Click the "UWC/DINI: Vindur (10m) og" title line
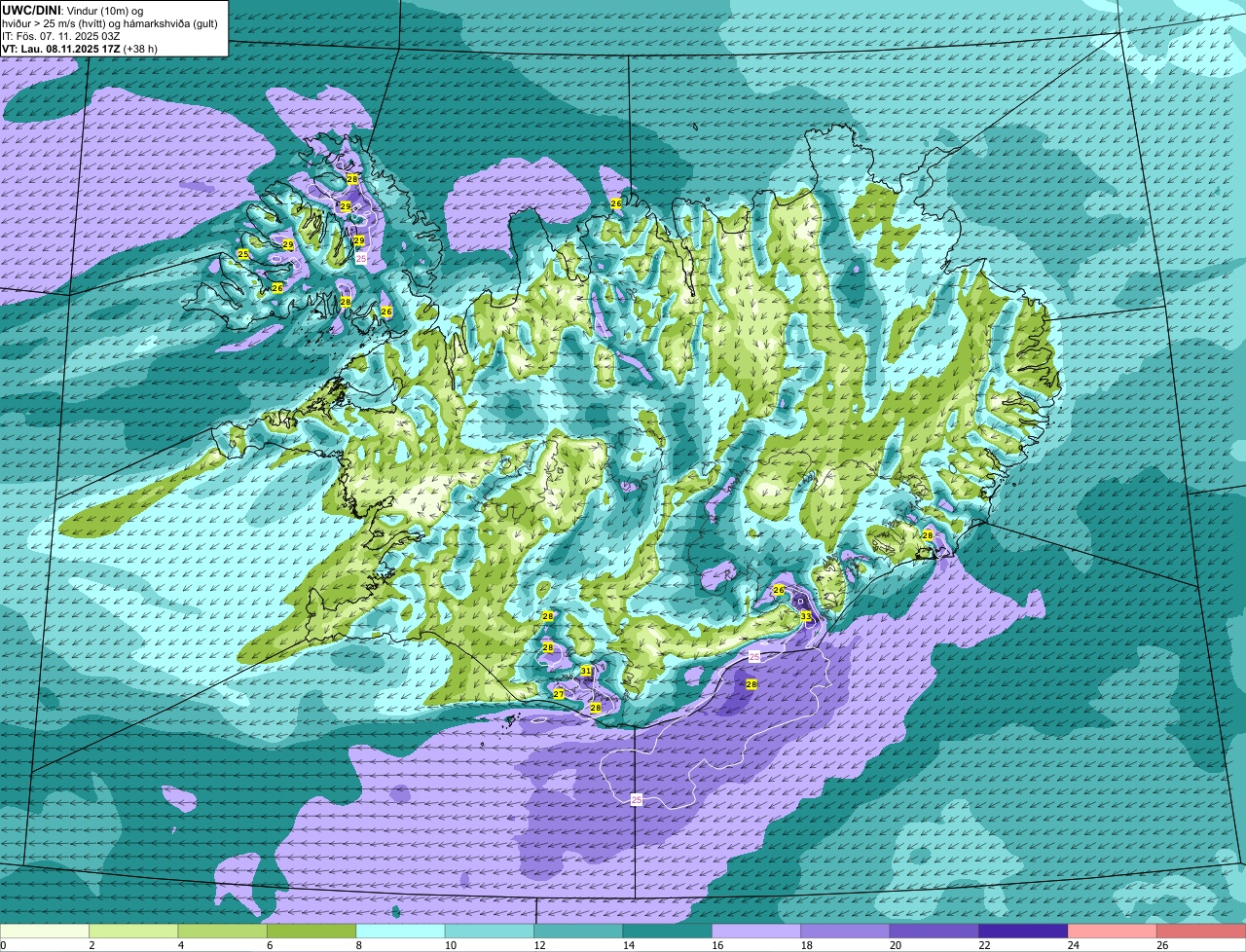 click(x=74, y=10)
